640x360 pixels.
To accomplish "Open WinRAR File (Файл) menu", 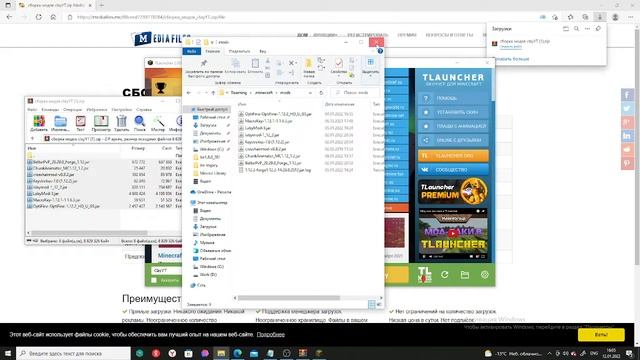I will [x=32, y=109].
